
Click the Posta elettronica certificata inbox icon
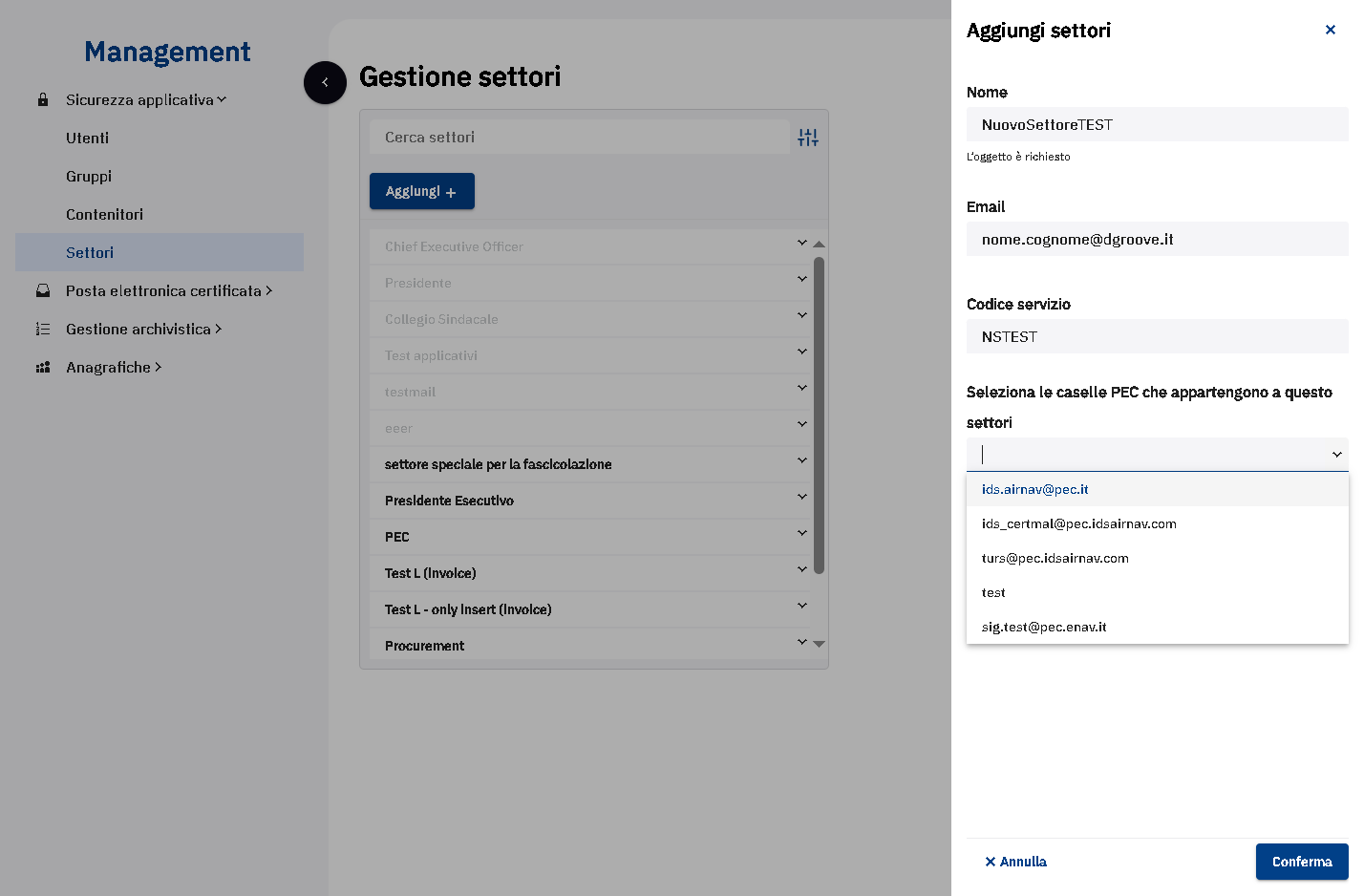(43, 290)
